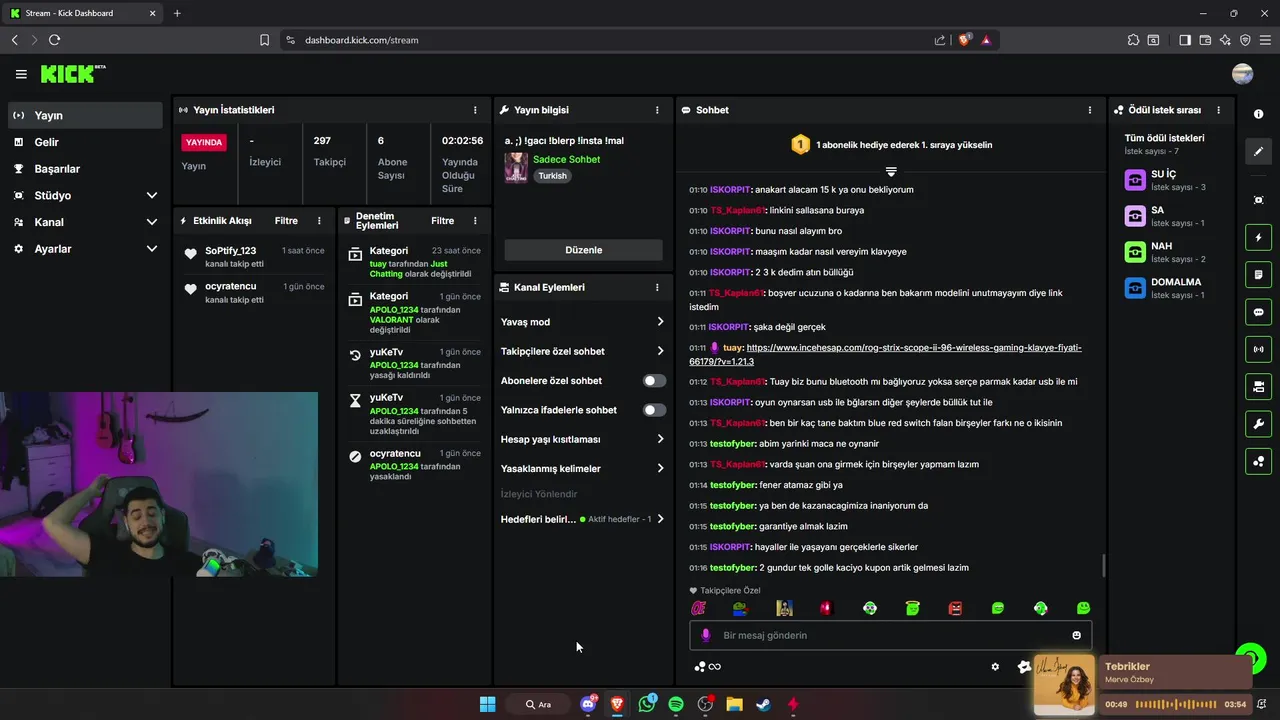Collapse the pinned chat banner arrow
This screenshot has height=720, width=1280.
pyautogui.click(x=891, y=172)
